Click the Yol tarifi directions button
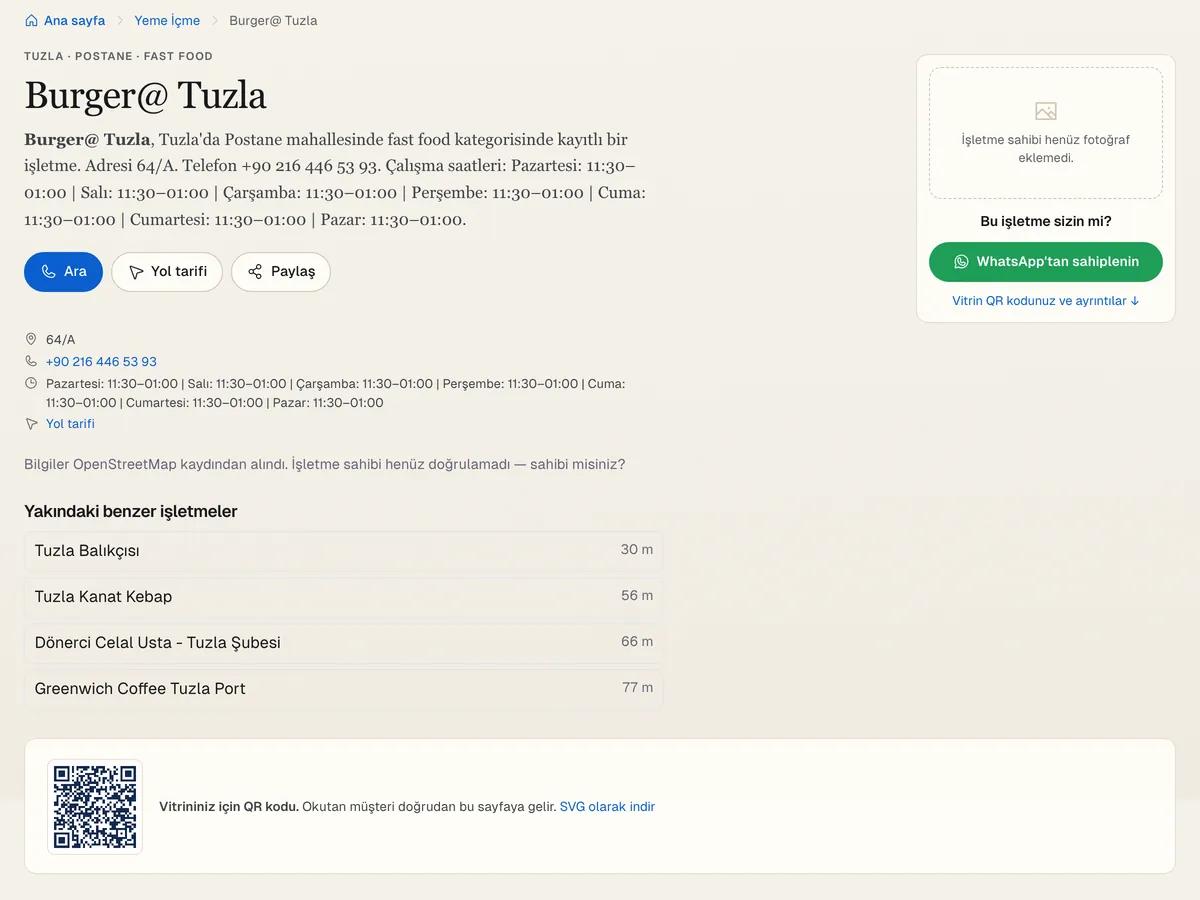The image size is (1200, 900). pyautogui.click(x=167, y=272)
